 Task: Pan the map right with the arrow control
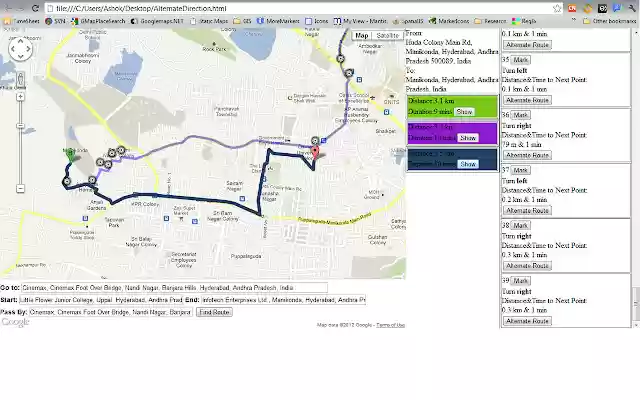[x=28, y=49]
